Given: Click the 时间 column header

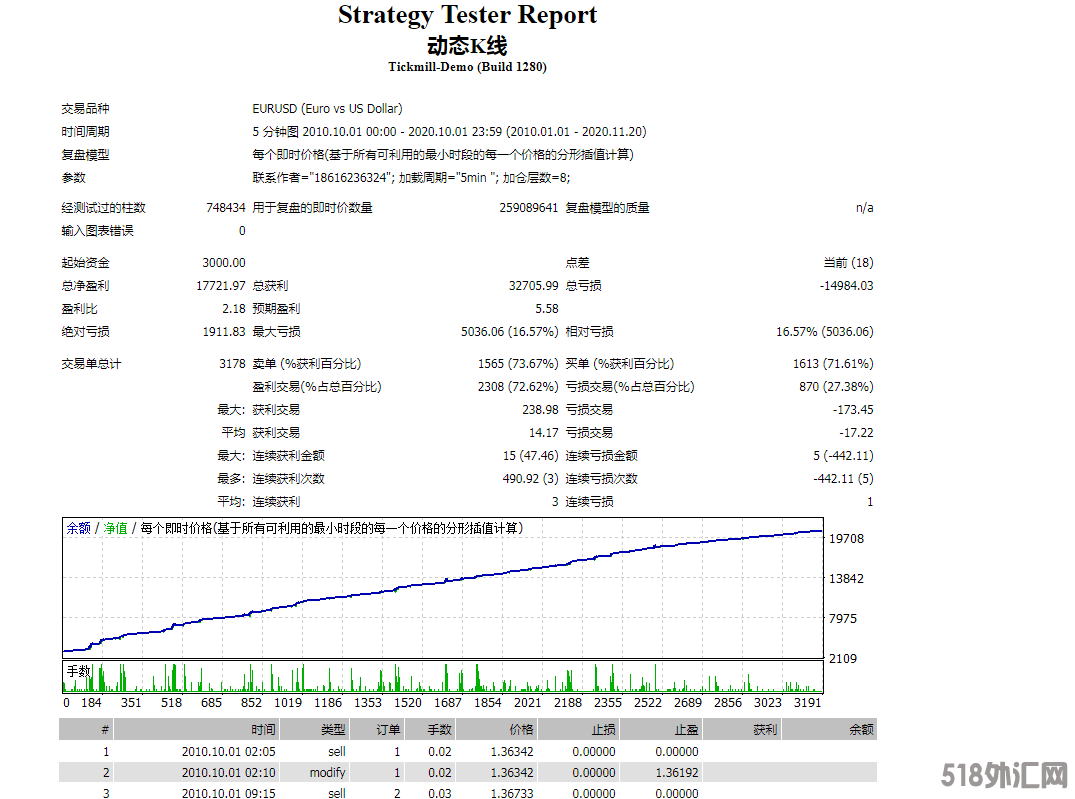Looking at the screenshot, I should (x=263, y=730).
